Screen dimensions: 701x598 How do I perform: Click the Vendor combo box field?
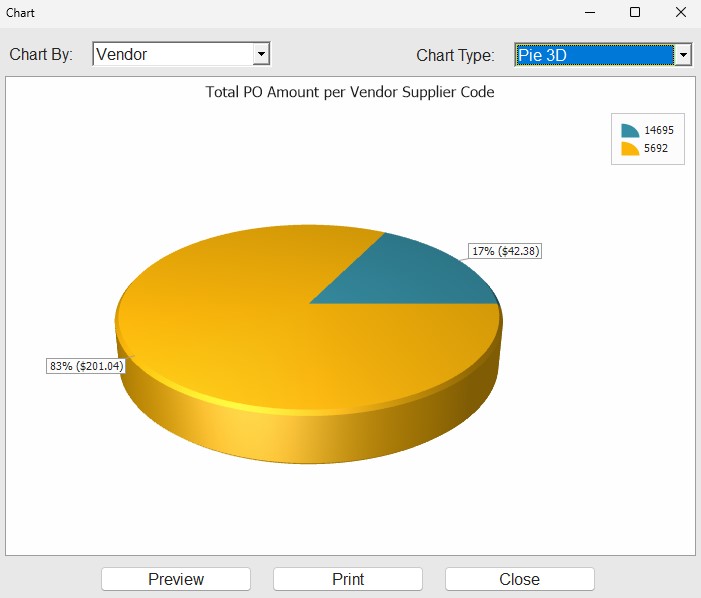pyautogui.click(x=172, y=55)
